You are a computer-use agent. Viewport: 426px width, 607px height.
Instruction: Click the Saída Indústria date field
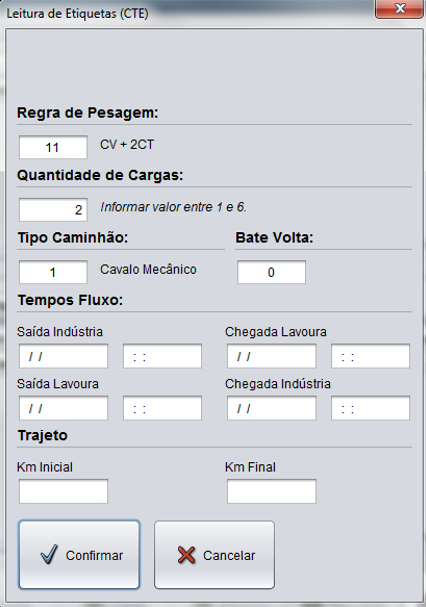click(x=64, y=356)
